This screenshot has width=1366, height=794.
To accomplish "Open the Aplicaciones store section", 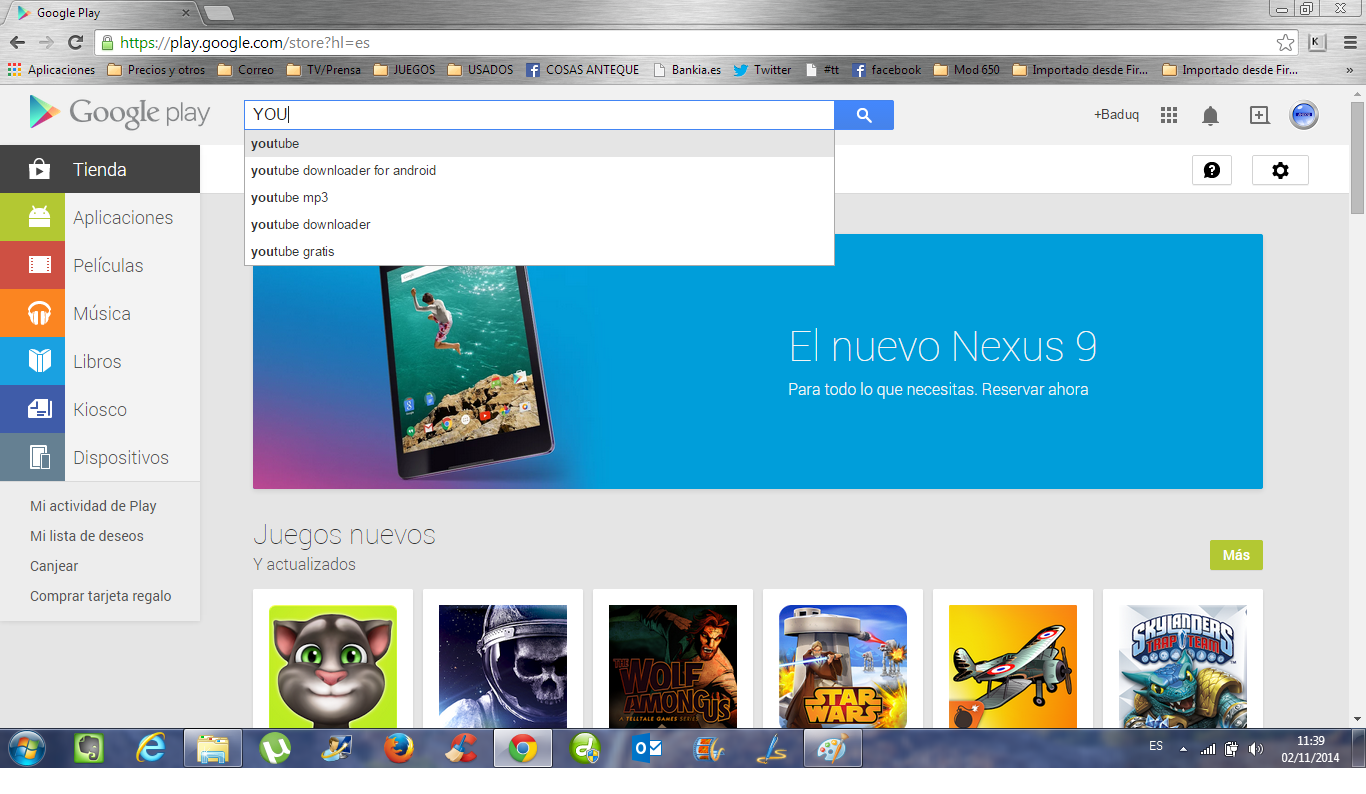I will pos(122,218).
